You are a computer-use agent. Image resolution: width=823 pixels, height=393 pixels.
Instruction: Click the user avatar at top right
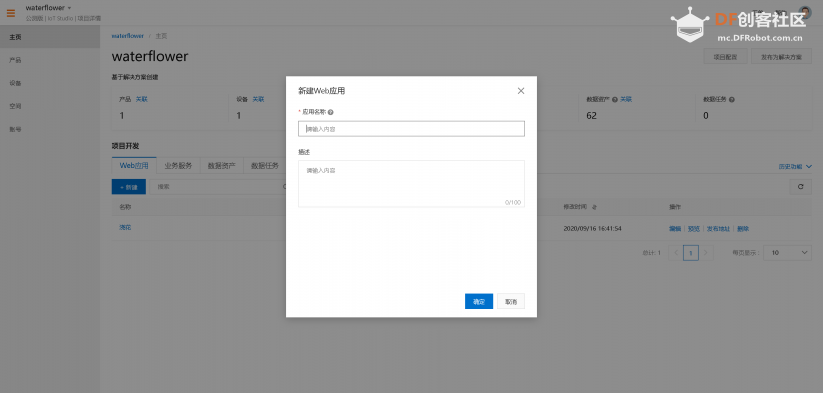coord(804,13)
